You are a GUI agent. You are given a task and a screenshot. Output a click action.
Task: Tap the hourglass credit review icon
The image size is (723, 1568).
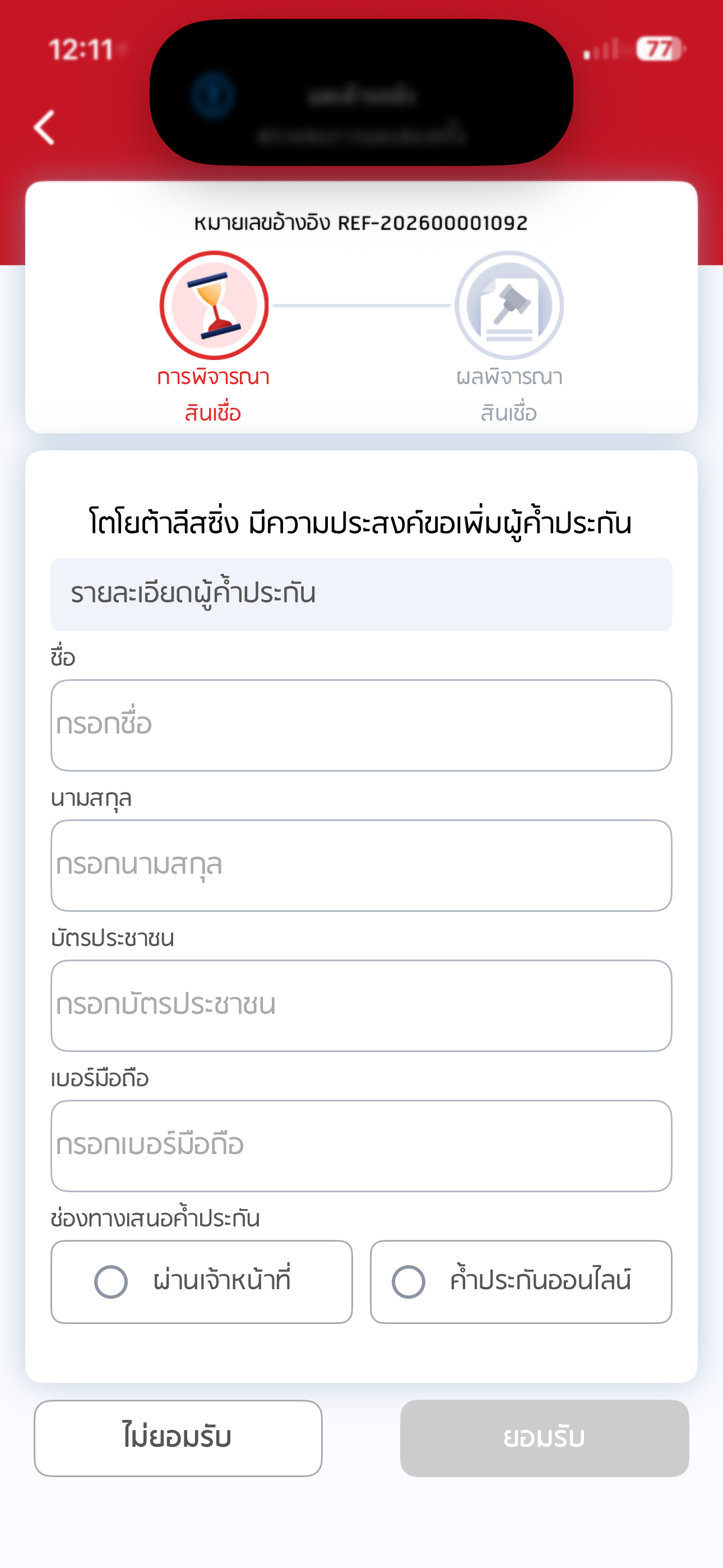click(x=214, y=305)
